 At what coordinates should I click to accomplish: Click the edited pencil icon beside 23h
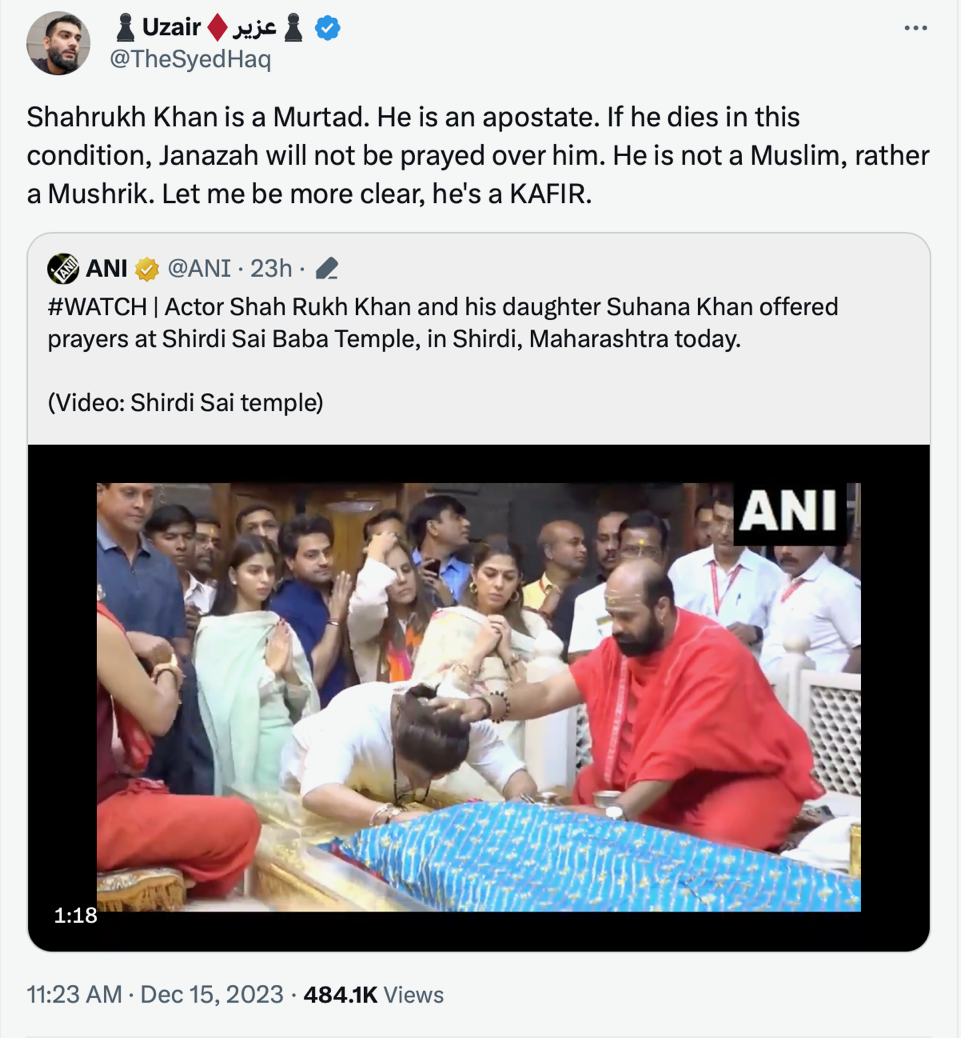coord(326,268)
